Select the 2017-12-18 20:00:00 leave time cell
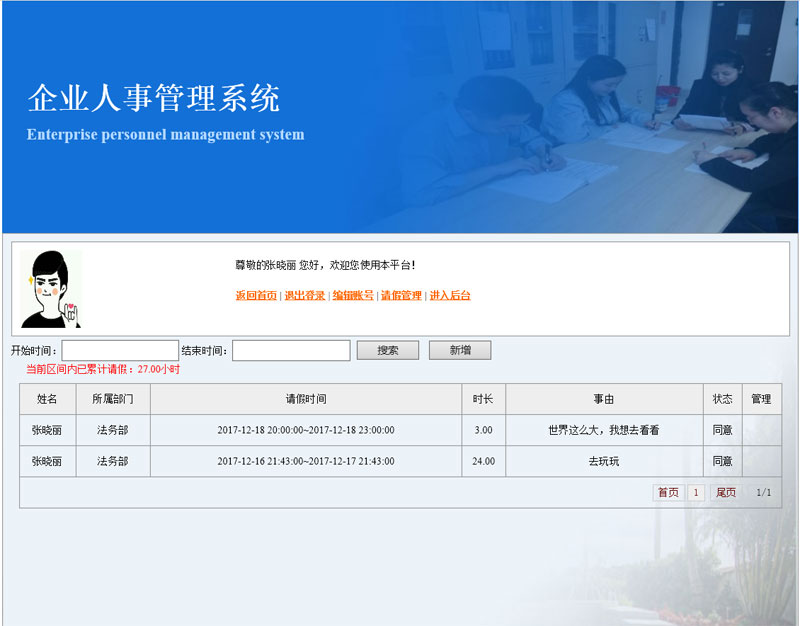Viewport: 800px width, 626px height. point(306,430)
